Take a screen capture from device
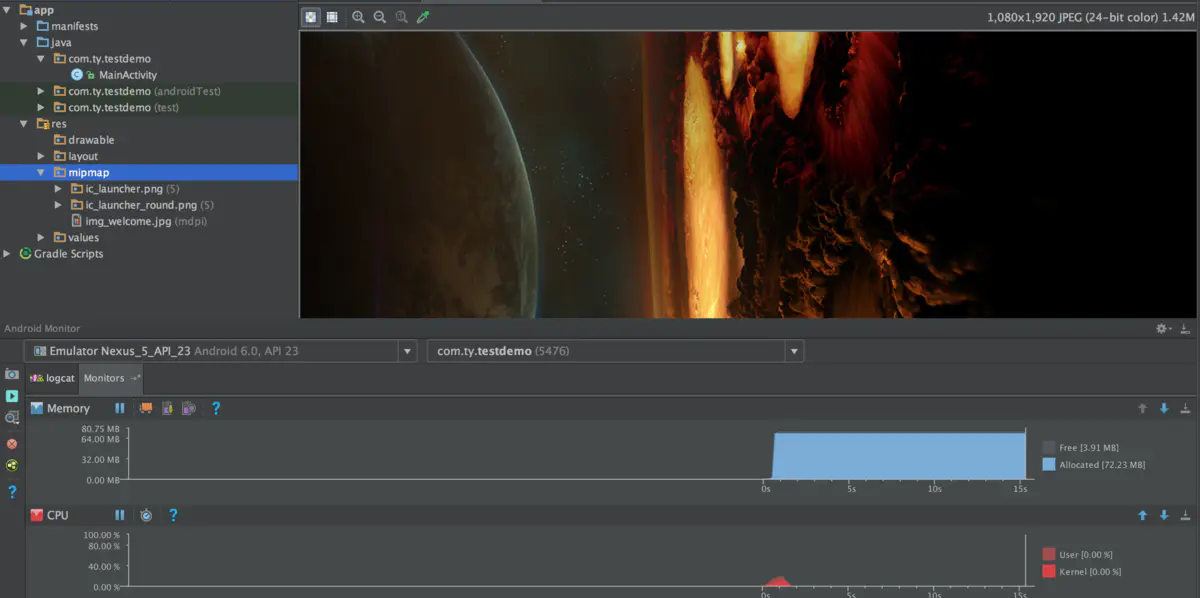The height and width of the screenshot is (598, 1200). pos(12,374)
